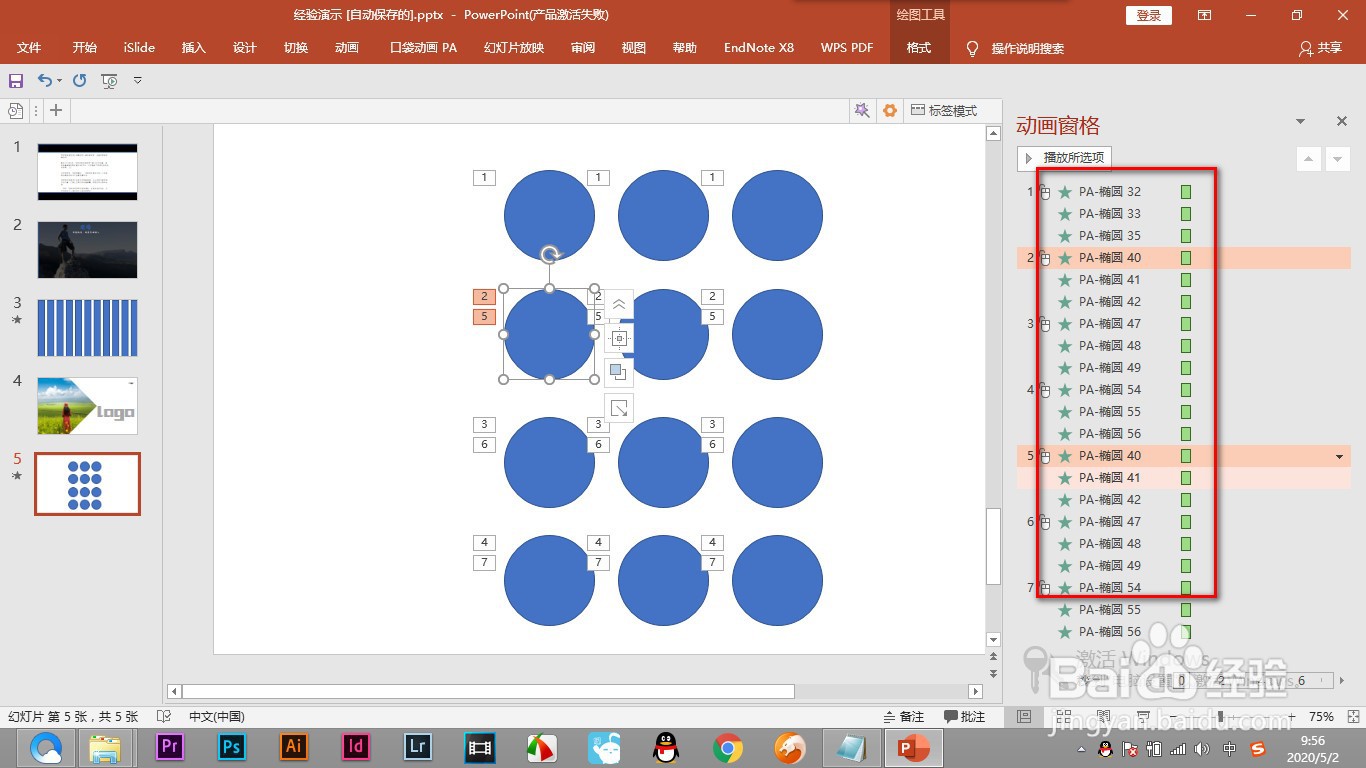The image size is (1366, 768).
Task: Click the horizontal scrollbar right arrow
Action: [976, 691]
